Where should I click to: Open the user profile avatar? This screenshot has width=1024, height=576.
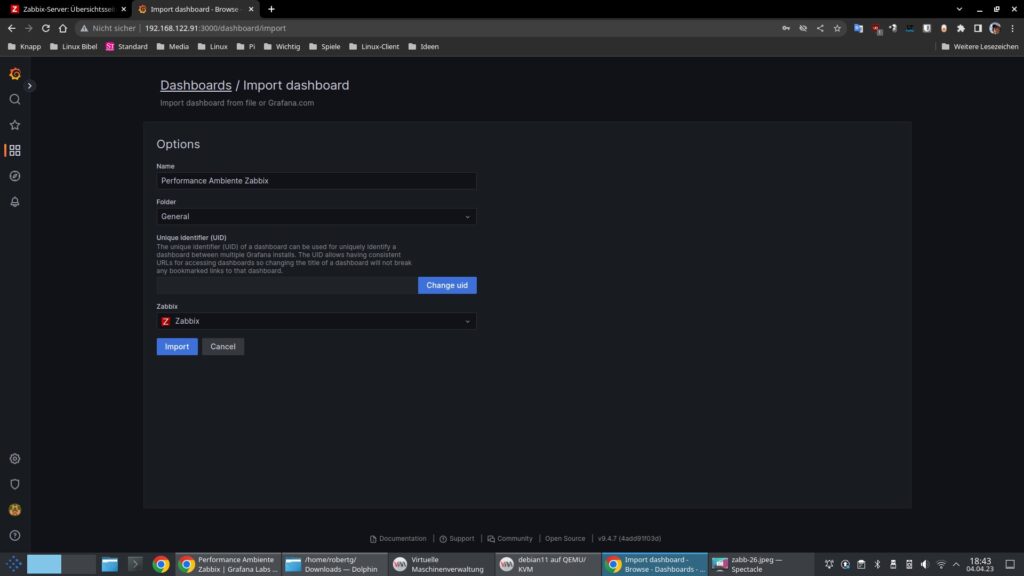(x=14, y=509)
